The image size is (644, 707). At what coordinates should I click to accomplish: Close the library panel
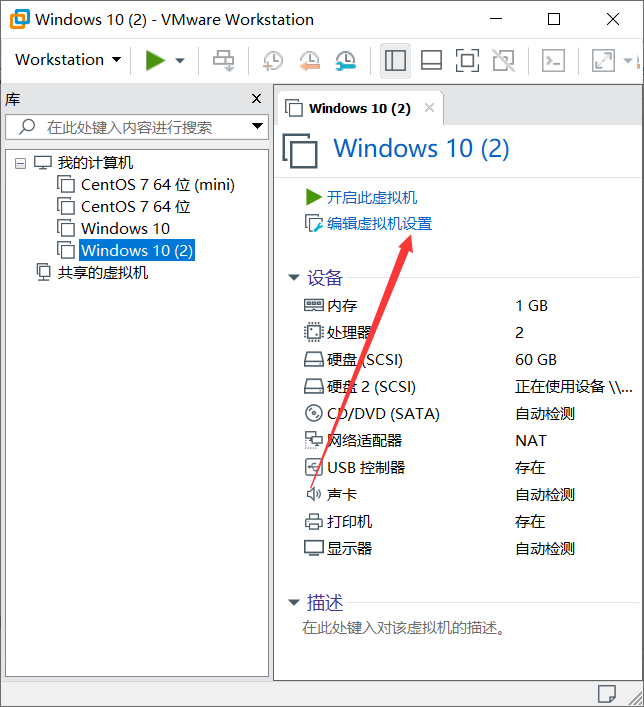coord(256,98)
